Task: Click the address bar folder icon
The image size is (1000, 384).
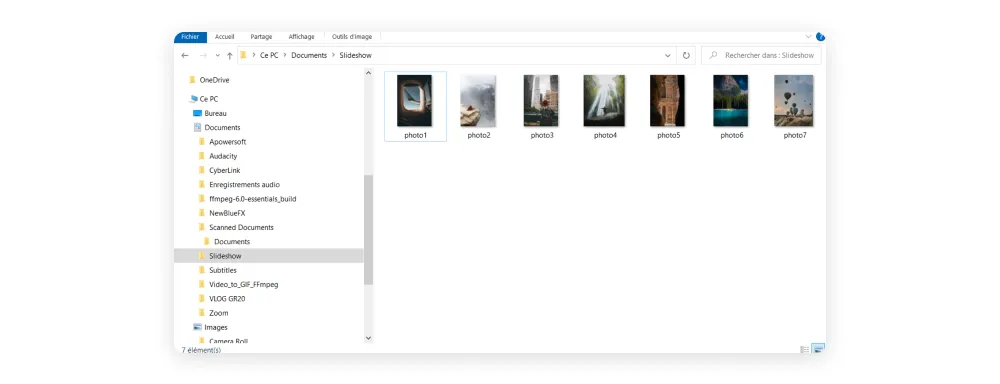Action: (243, 55)
